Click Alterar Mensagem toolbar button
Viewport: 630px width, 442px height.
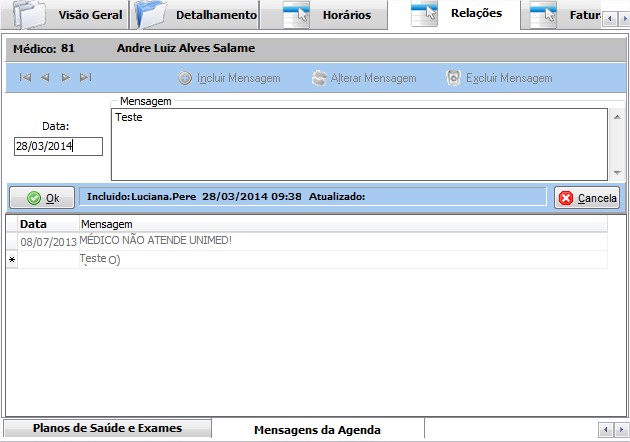click(x=364, y=78)
